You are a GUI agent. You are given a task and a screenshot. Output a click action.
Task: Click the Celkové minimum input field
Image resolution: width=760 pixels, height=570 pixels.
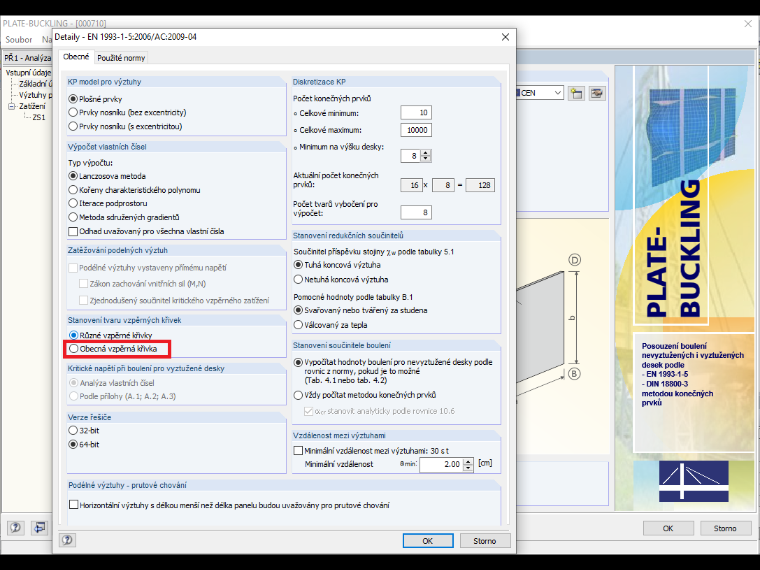click(x=416, y=112)
